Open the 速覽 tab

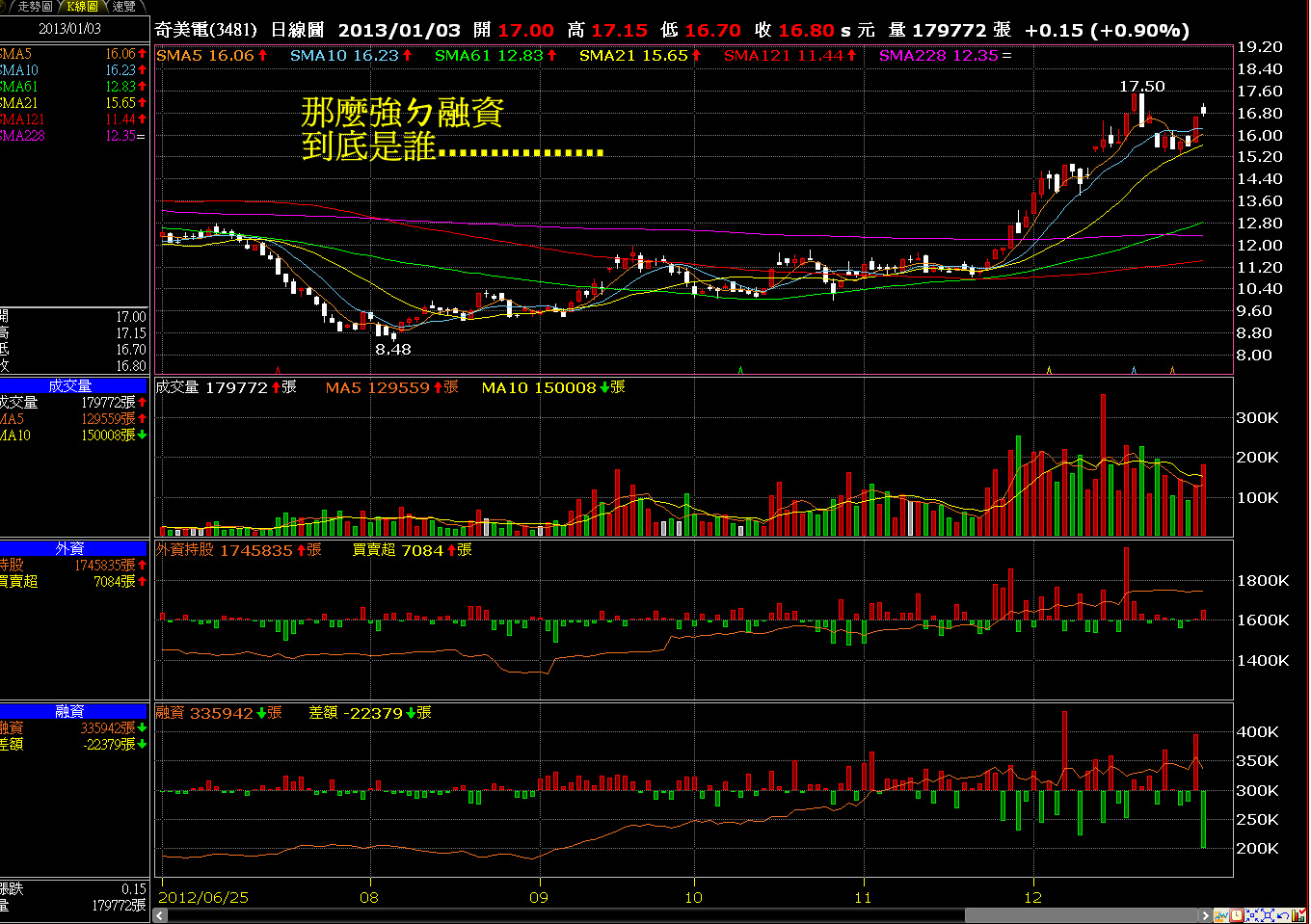[x=123, y=7]
